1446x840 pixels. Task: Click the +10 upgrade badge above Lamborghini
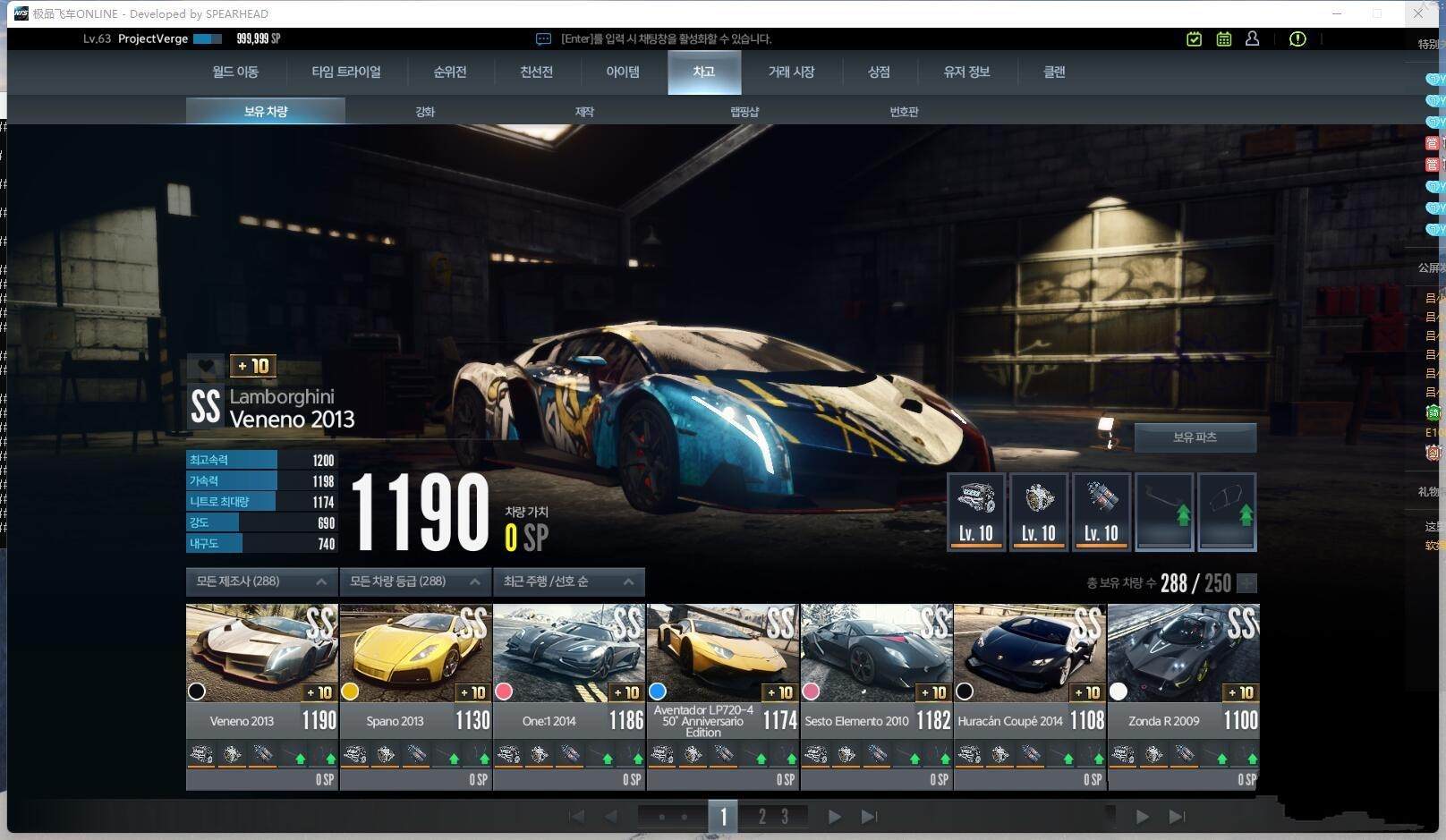tap(253, 366)
